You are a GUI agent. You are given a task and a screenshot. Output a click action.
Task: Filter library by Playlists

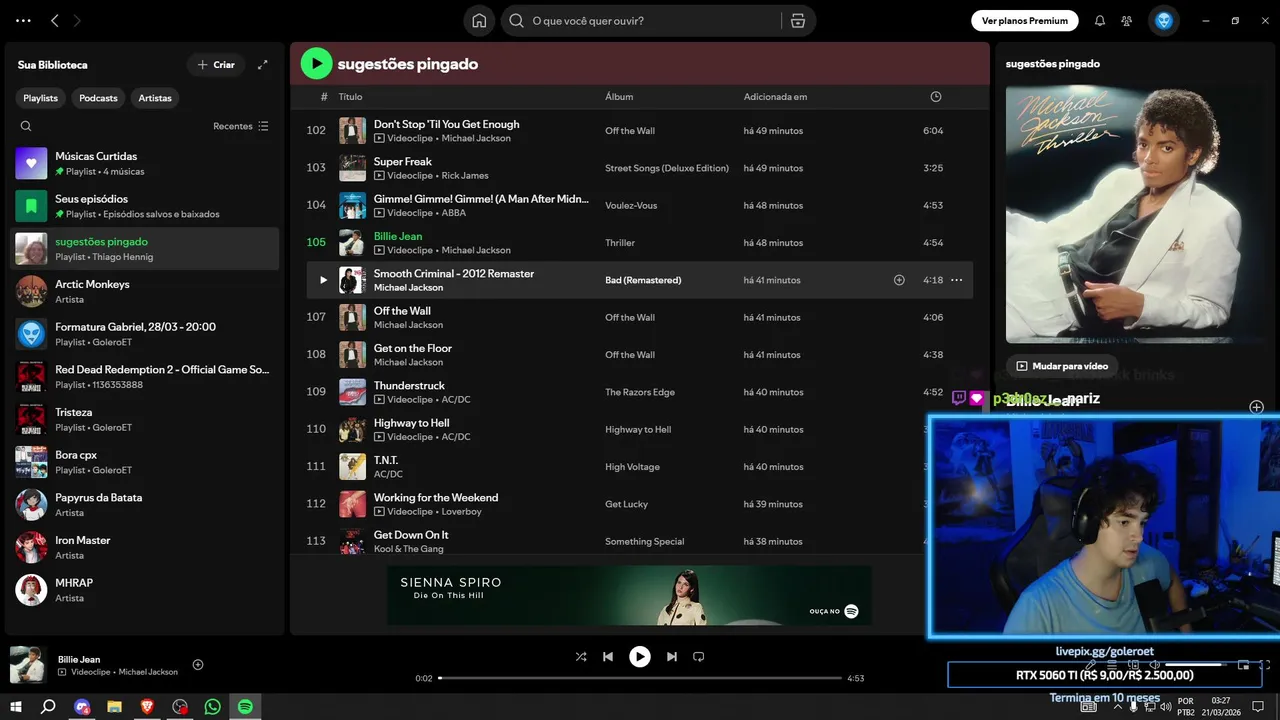(x=41, y=98)
